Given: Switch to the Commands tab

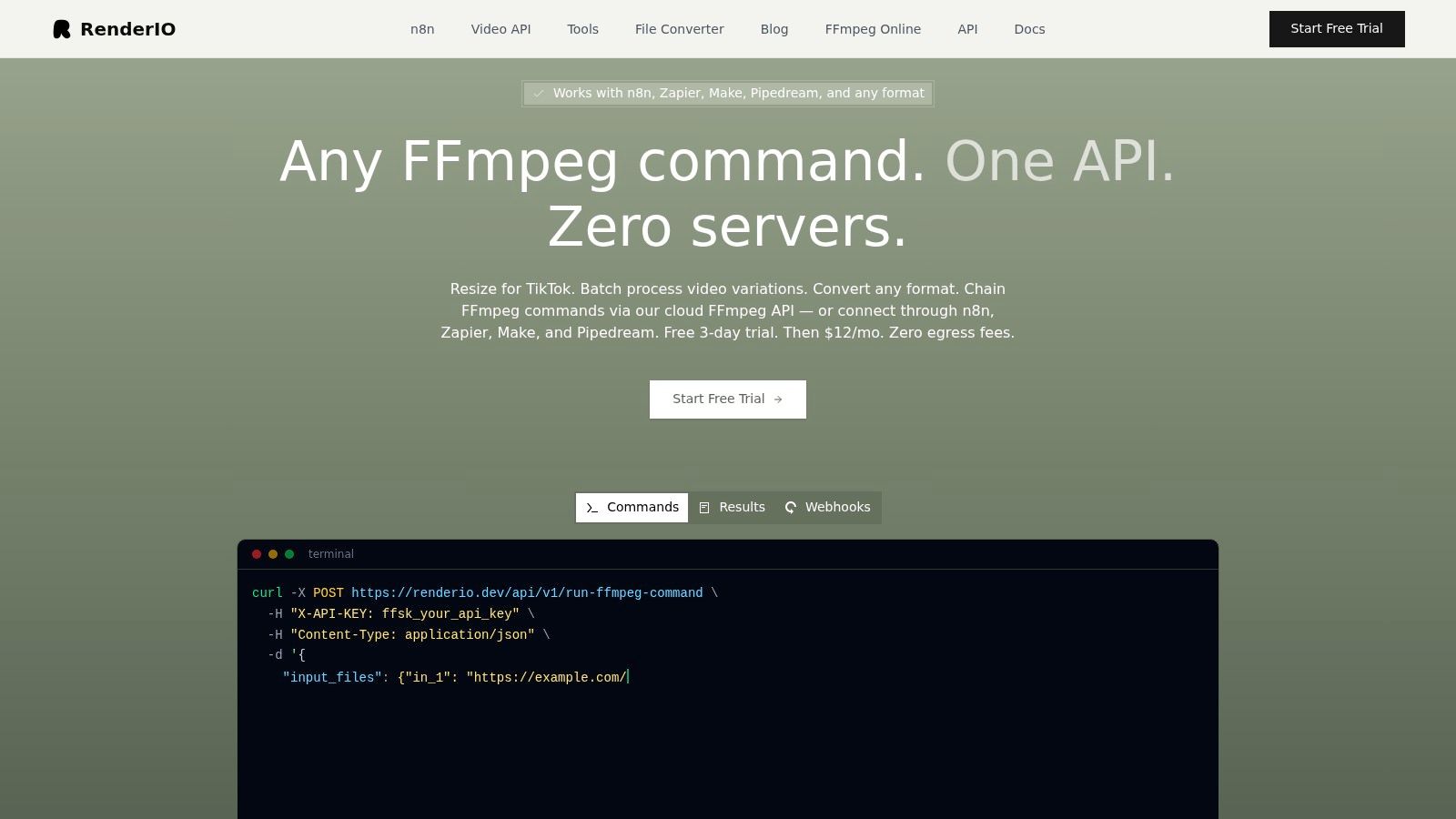Looking at the screenshot, I should click(x=632, y=508).
